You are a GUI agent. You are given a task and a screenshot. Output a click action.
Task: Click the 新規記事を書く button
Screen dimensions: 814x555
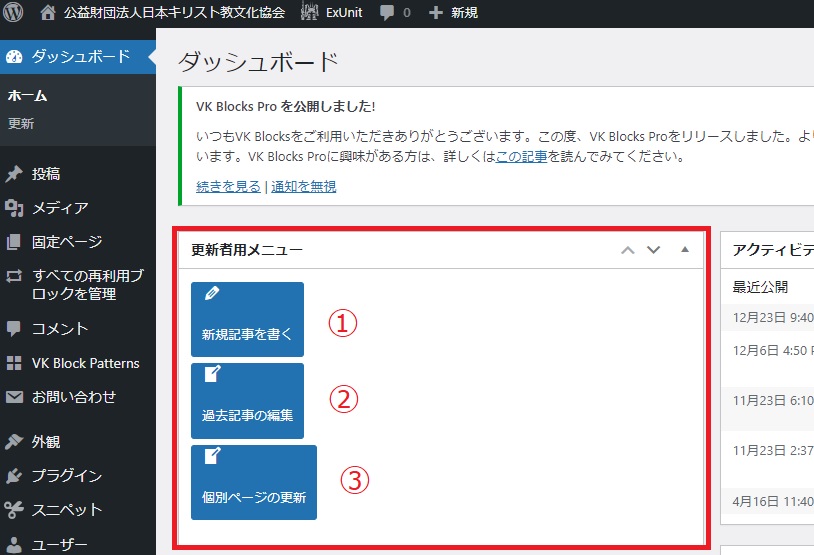[247, 320]
